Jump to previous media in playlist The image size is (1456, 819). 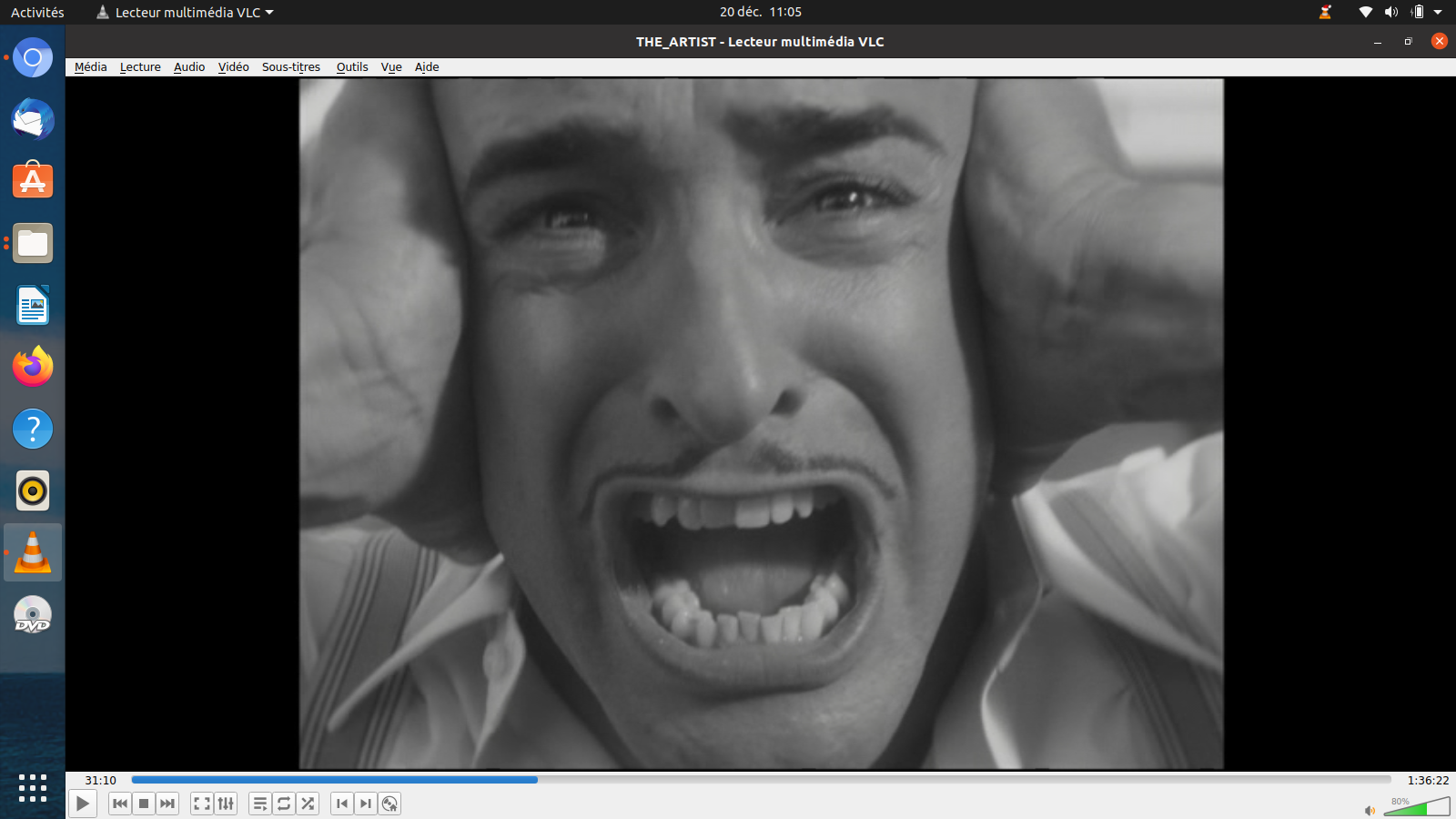pos(119,804)
